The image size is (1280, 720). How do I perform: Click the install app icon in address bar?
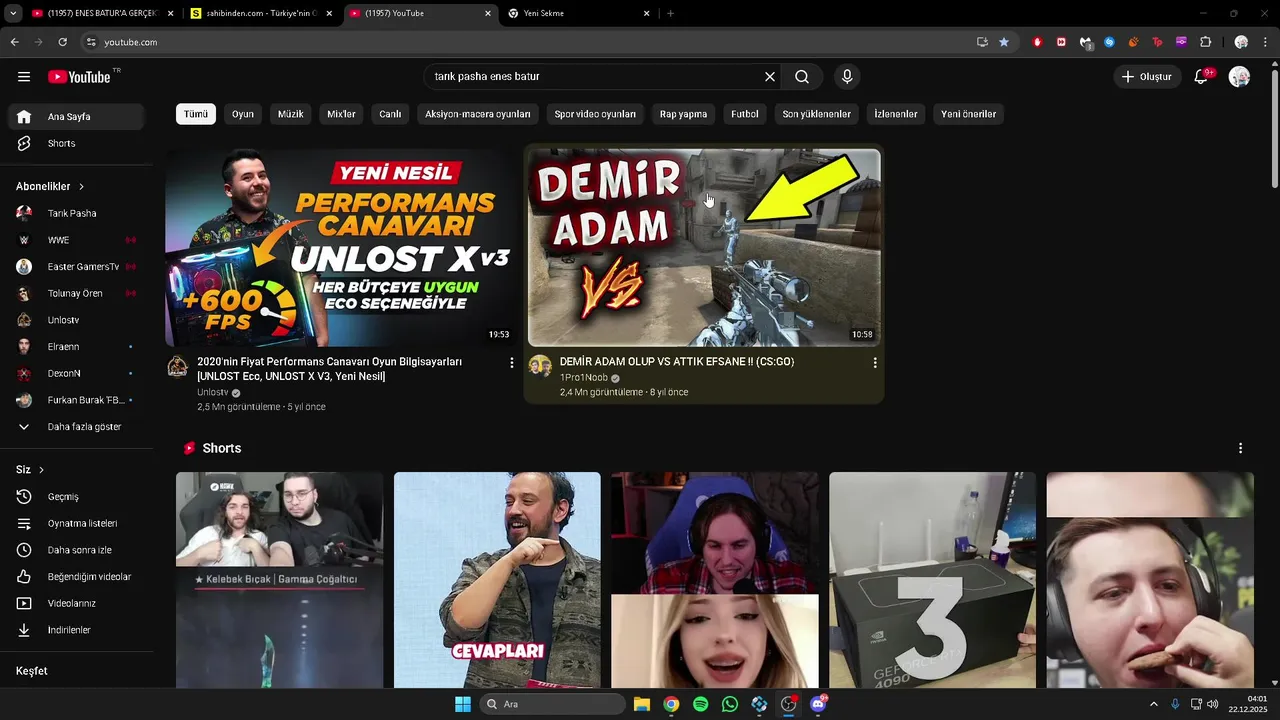click(x=982, y=42)
